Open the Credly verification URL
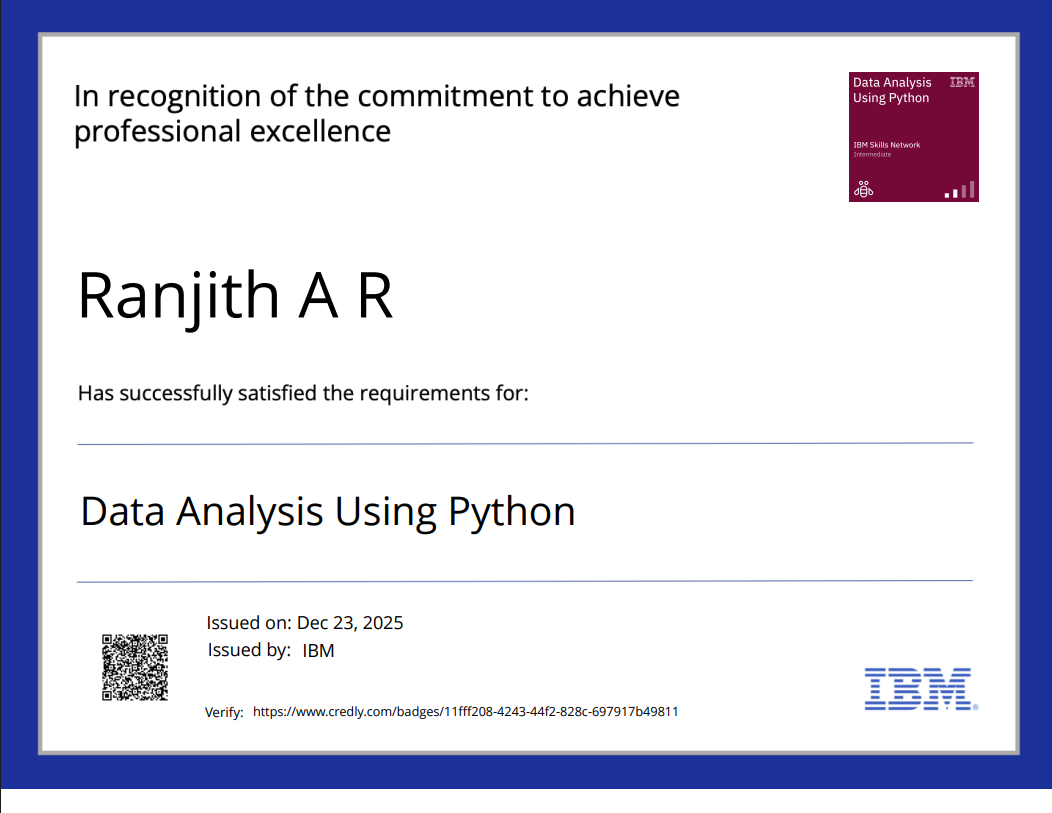Viewport: 1052px width, 813px height. click(465, 712)
